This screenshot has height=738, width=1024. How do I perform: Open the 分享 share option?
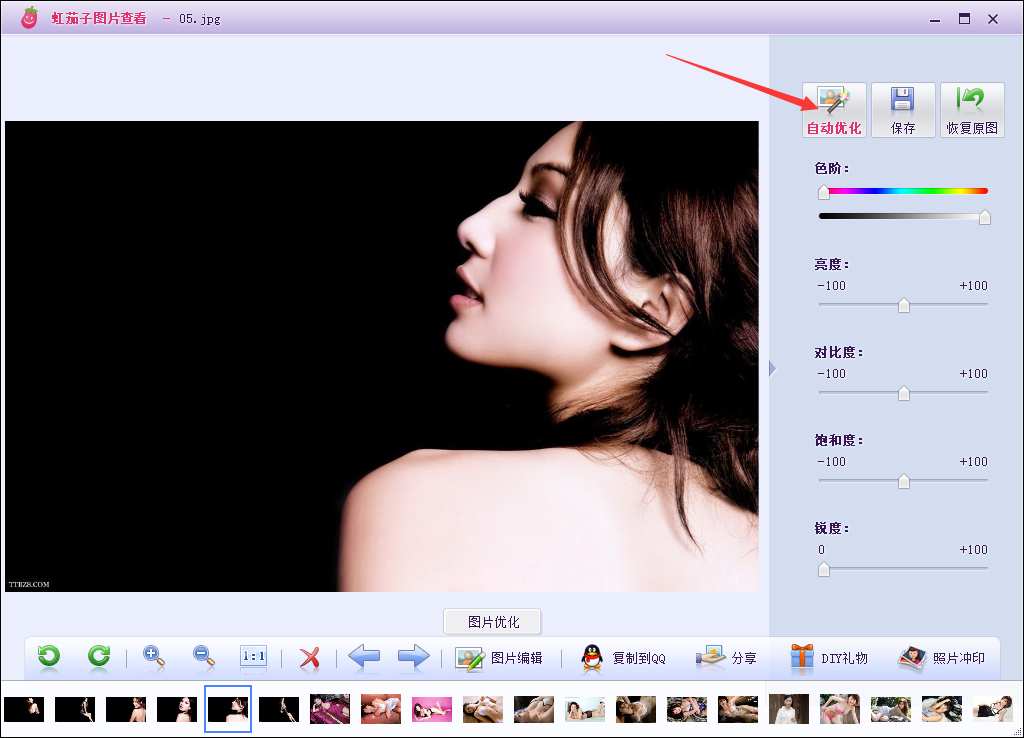click(727, 657)
